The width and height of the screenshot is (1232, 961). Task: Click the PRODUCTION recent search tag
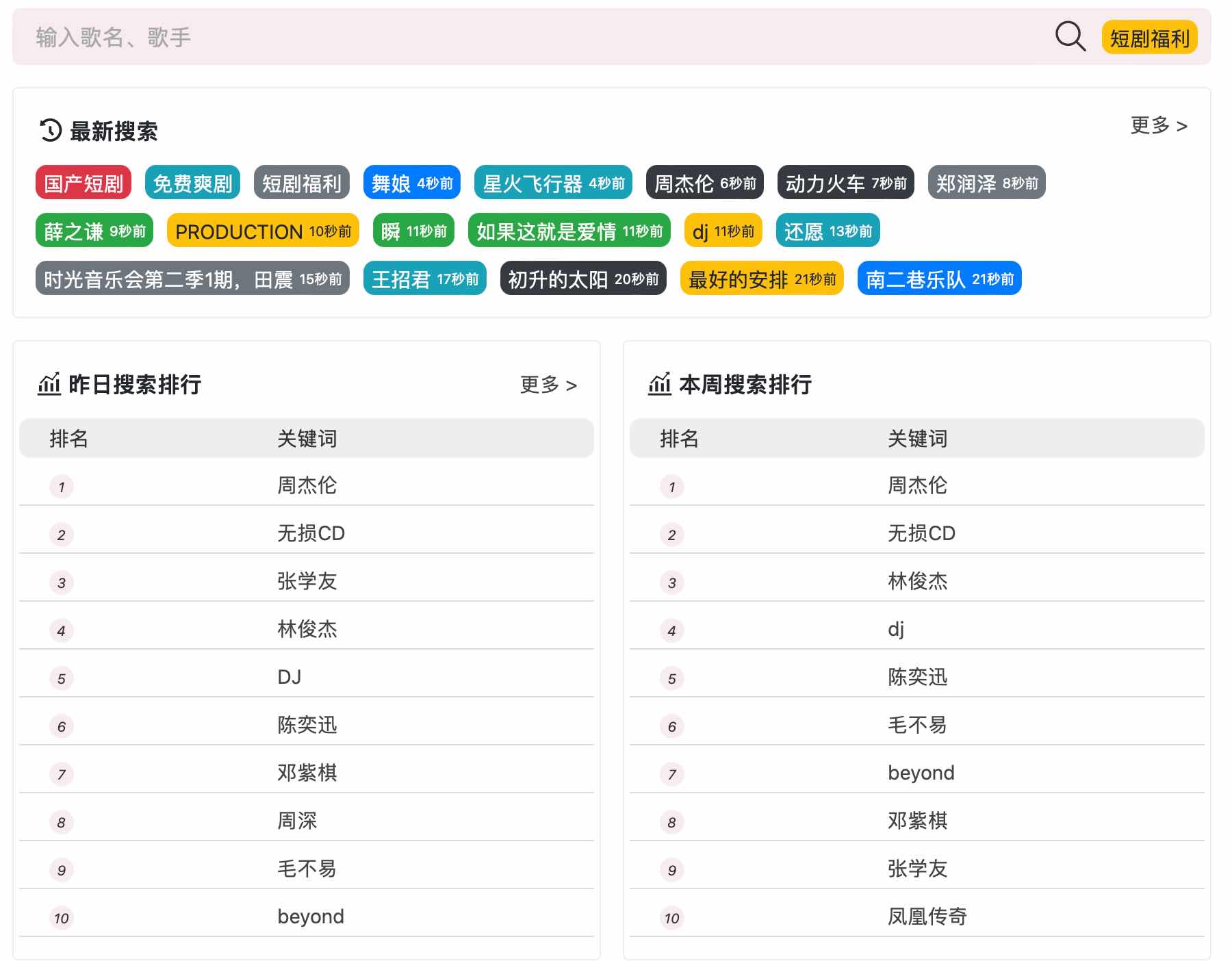pyautogui.click(x=263, y=231)
